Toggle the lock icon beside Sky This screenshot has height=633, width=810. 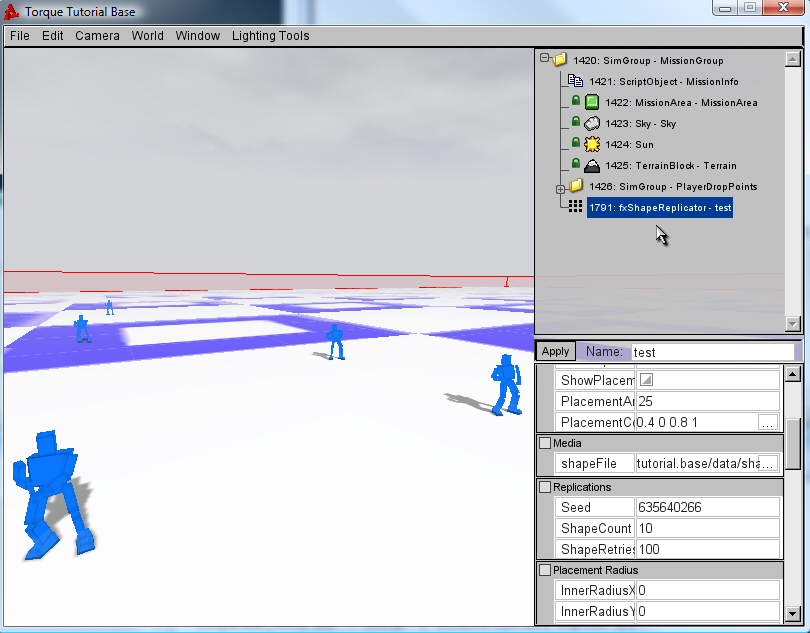click(576, 123)
